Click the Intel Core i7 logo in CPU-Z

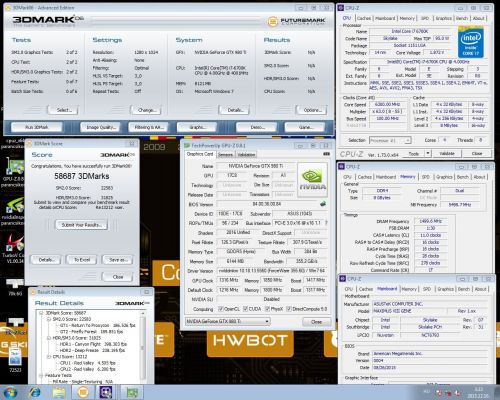[x=471, y=43]
